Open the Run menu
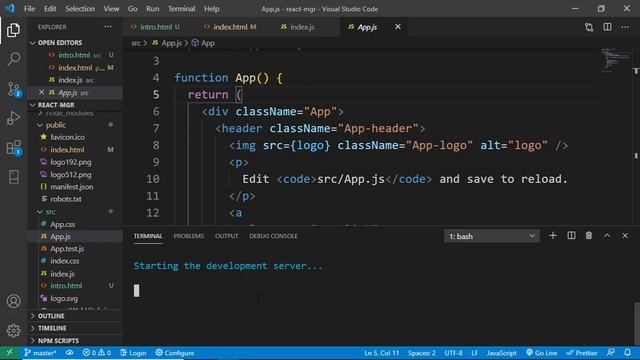Screen dimensions: 640x360 (x=152, y=9)
